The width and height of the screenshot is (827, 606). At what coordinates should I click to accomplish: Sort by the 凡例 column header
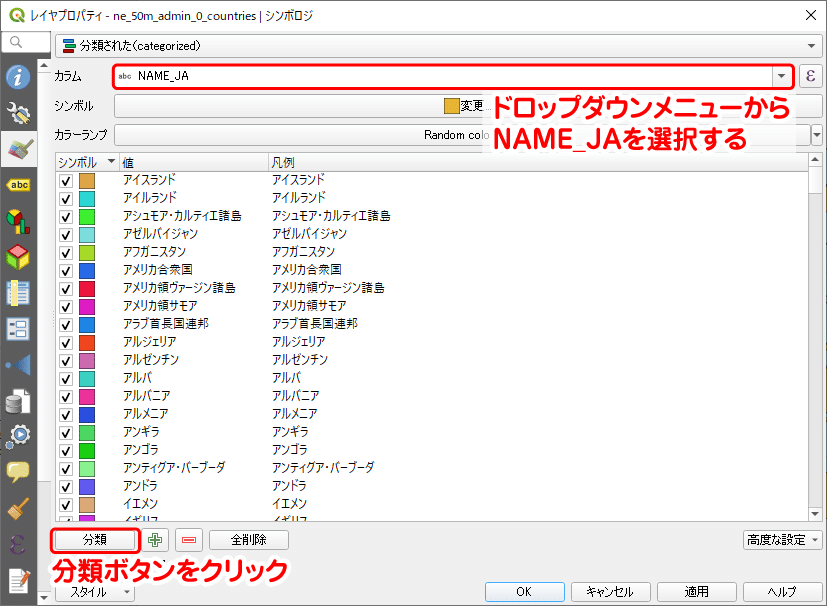538,162
